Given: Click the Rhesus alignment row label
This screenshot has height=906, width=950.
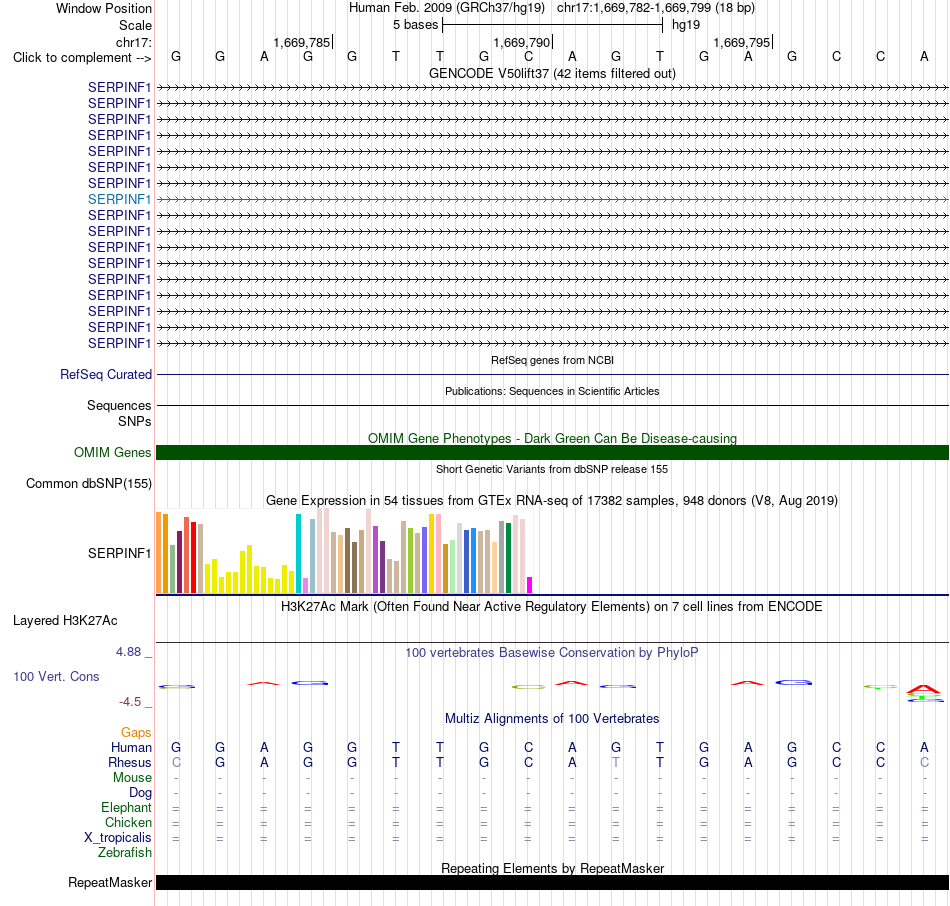Looking at the screenshot, I should [130, 762].
